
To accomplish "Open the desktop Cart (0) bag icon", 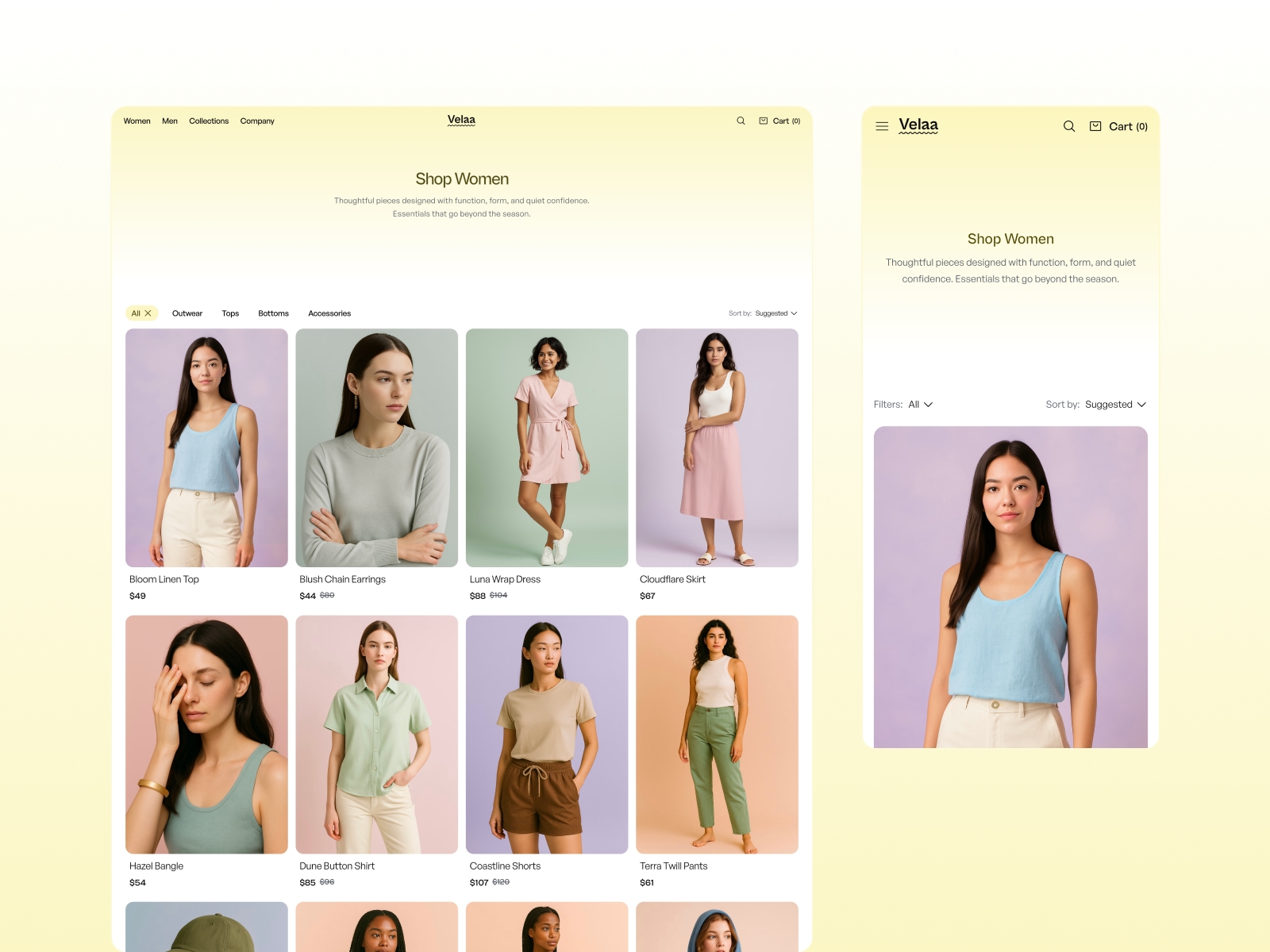I will click(764, 121).
